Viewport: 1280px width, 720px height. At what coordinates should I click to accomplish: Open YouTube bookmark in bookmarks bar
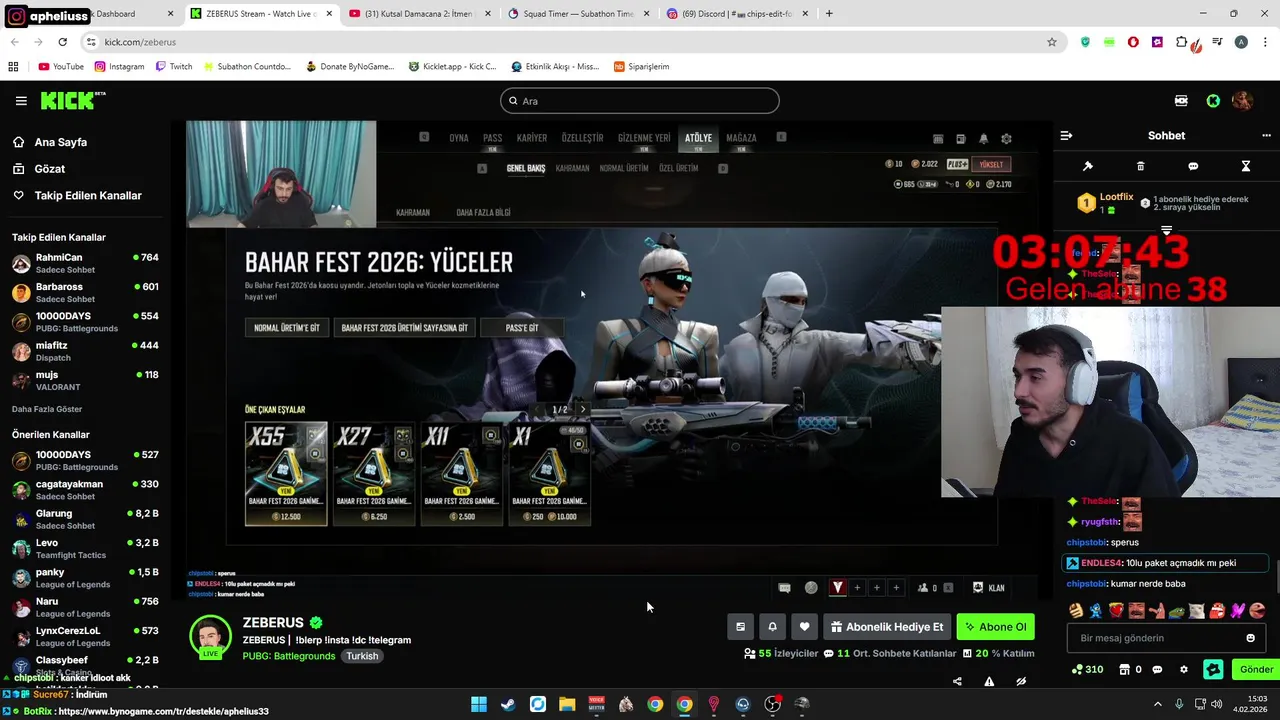tap(61, 67)
